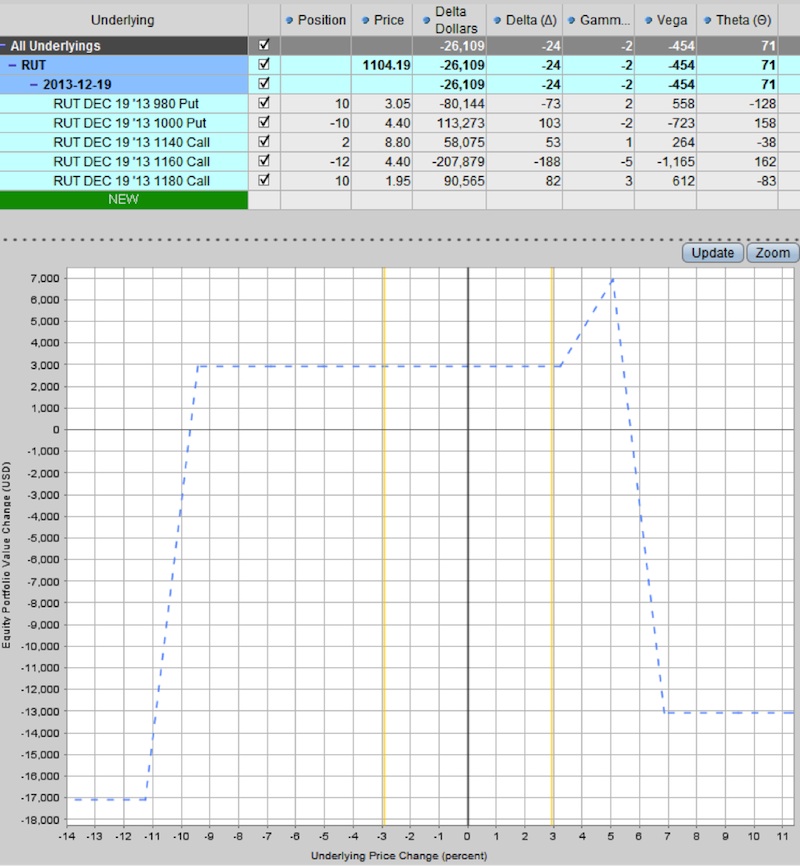Viewport: 800px width, 866px height.
Task: Click the blue dot beside Theta (Θ) header
Action: click(707, 20)
